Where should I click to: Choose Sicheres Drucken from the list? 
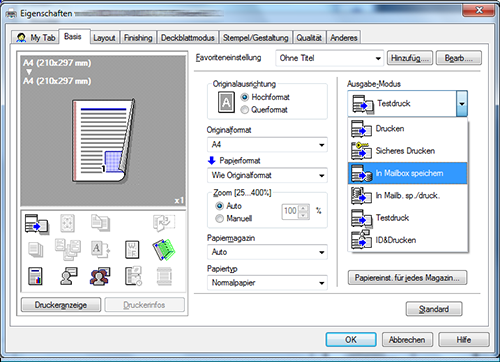point(408,151)
